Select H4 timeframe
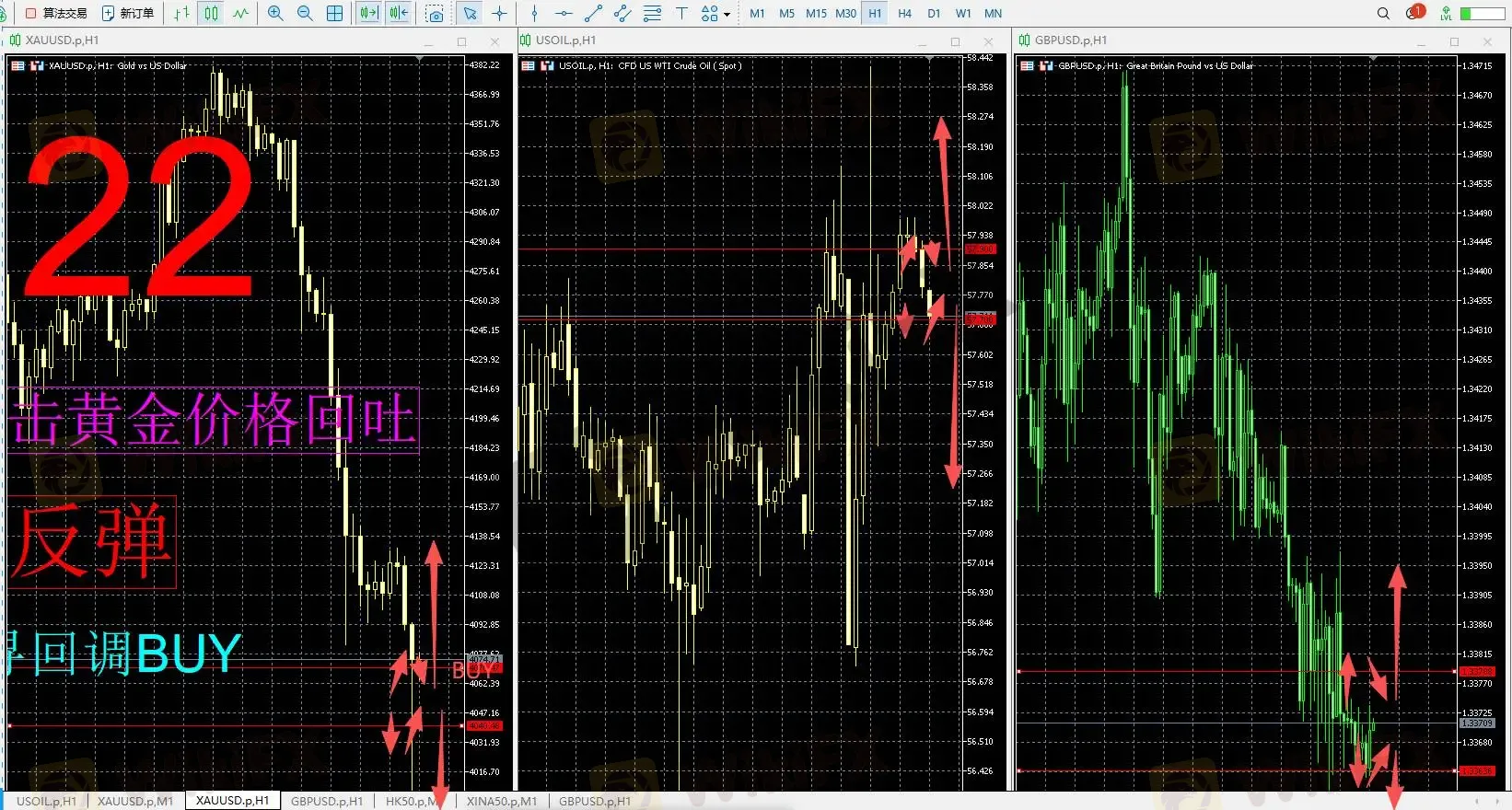The width and height of the screenshot is (1512, 810). 904,13
